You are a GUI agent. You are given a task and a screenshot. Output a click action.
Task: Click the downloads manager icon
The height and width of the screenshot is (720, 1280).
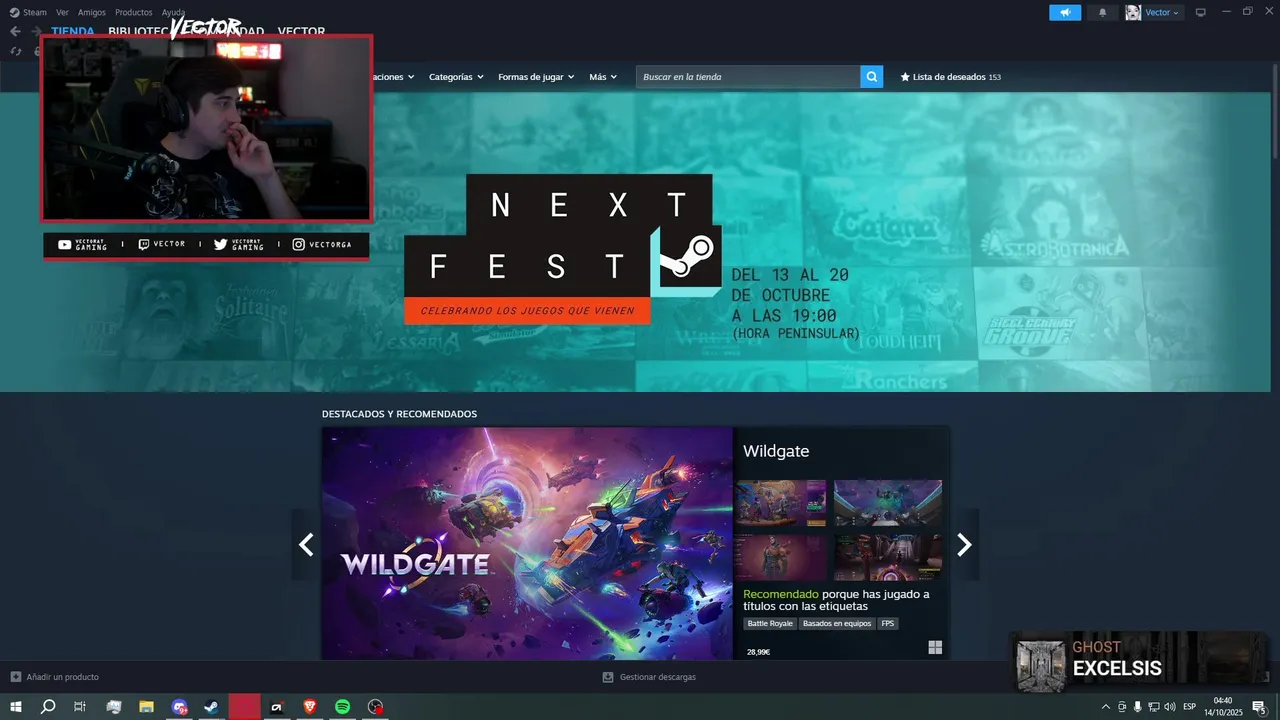(x=608, y=677)
